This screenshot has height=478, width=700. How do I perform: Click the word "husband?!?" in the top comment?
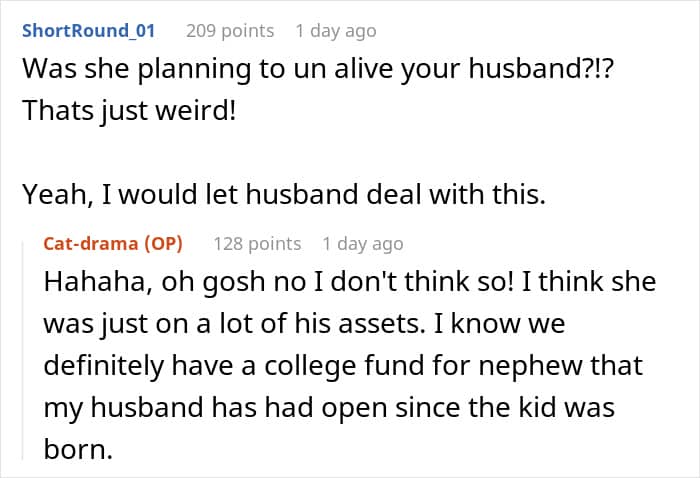(541, 69)
